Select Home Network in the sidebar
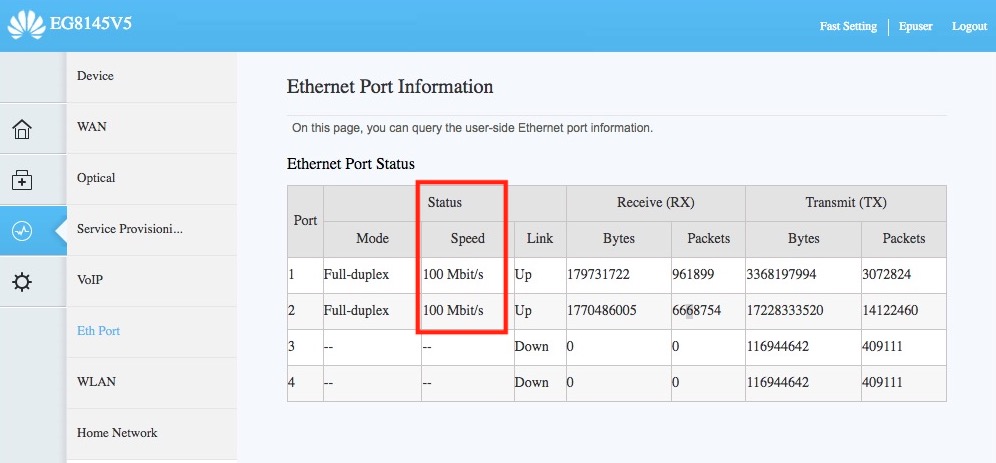 pos(117,433)
